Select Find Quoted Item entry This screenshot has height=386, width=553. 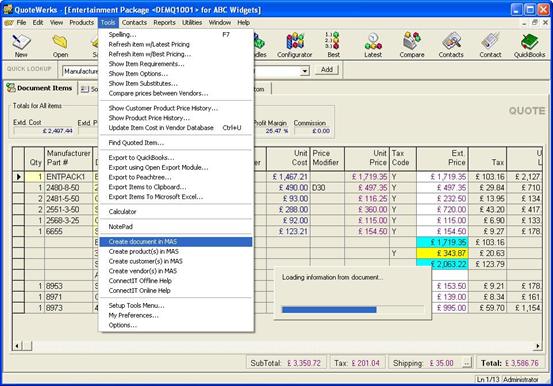click(176, 143)
